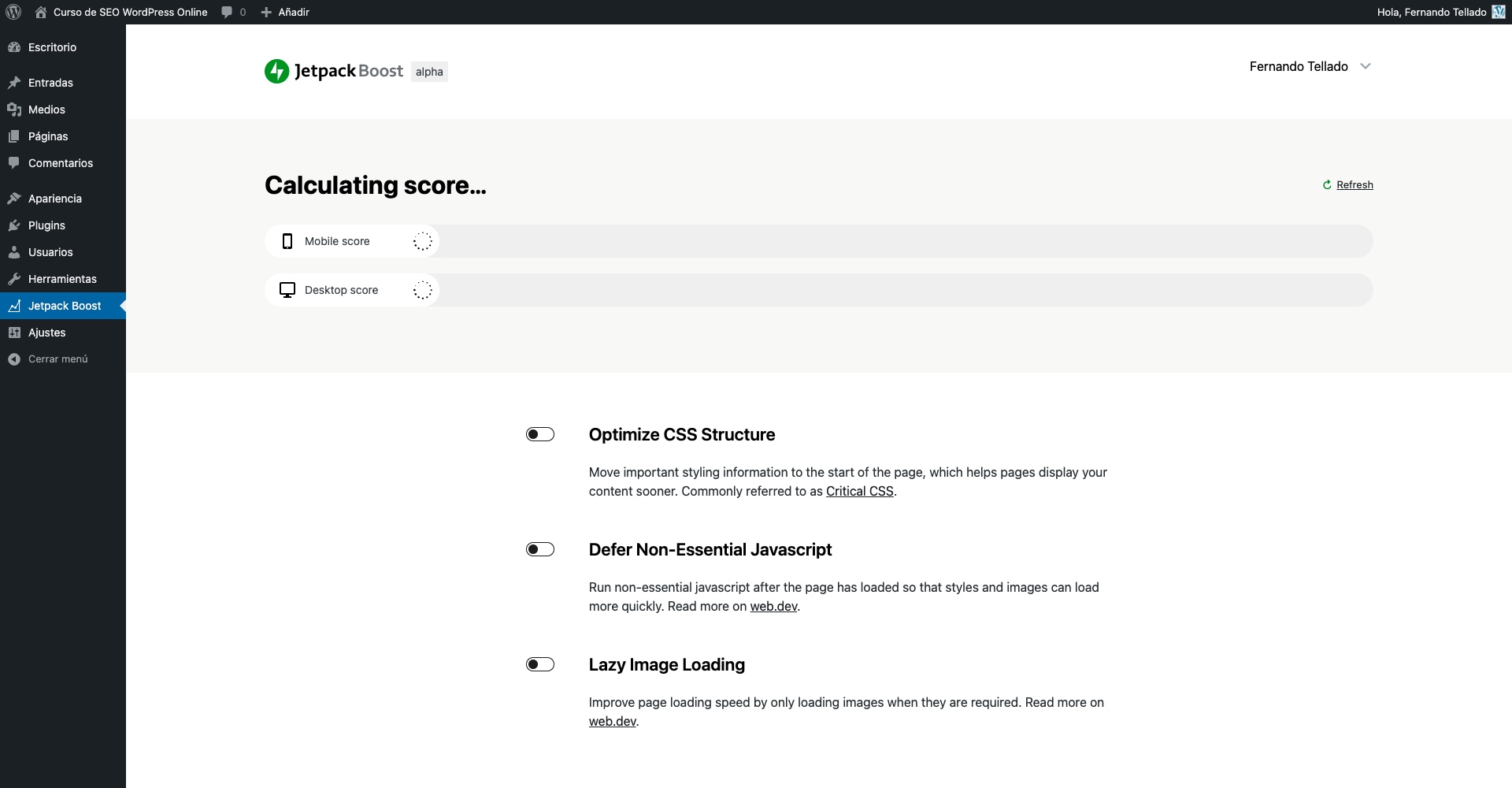
Task: Click the desktop monitor icon for Desktop score
Action: 287,290
